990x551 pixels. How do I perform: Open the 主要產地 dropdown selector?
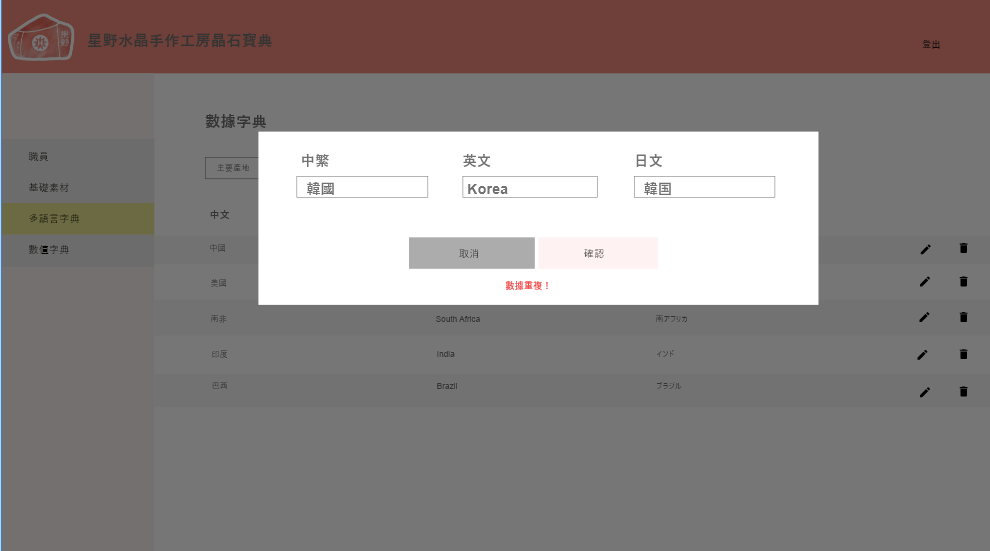click(x=232, y=168)
